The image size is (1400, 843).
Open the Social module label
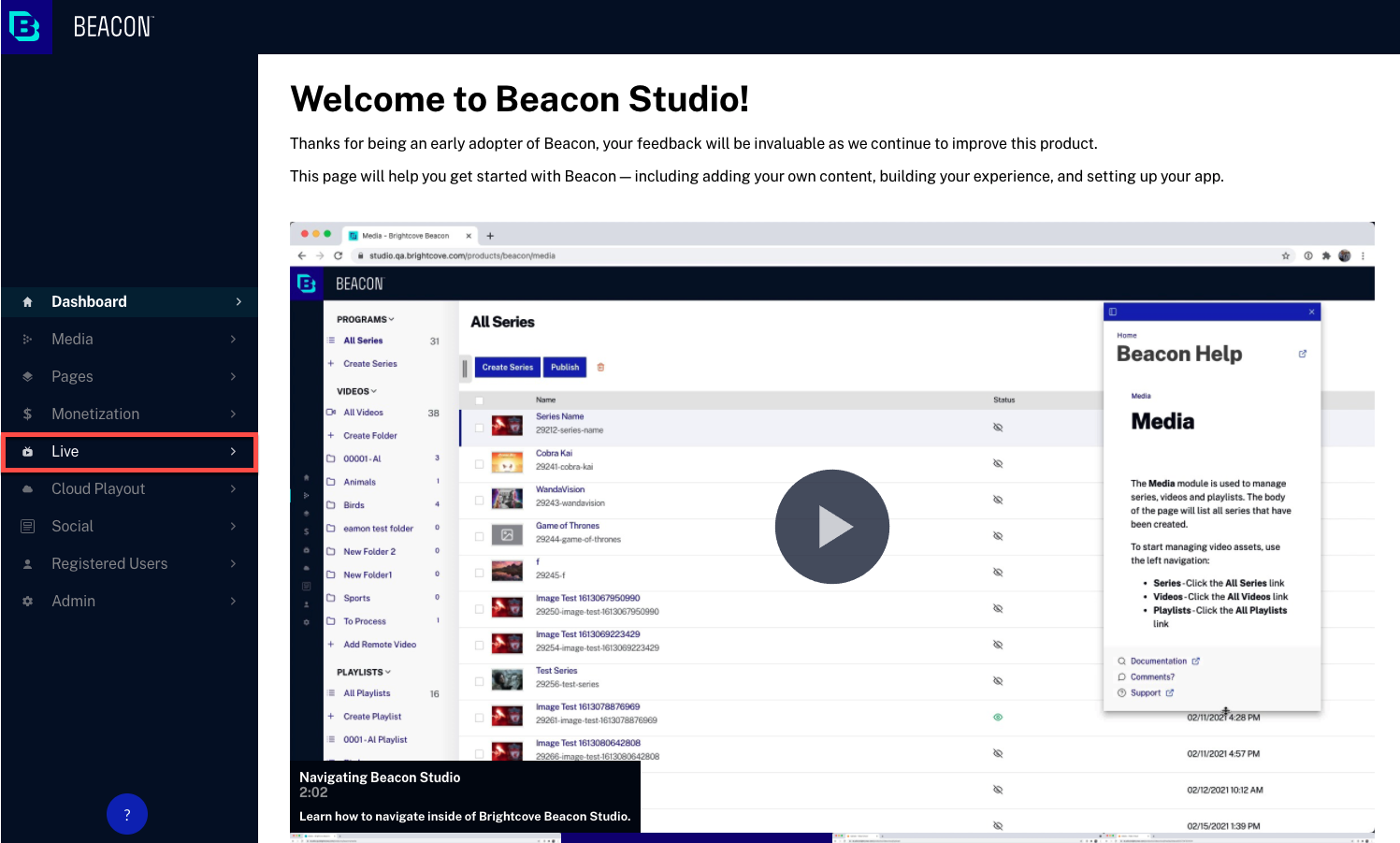72,526
